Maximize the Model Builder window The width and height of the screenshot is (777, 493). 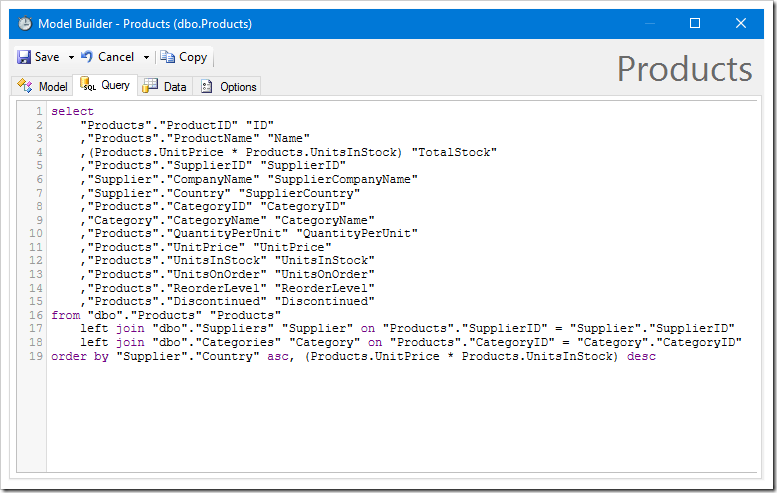[x=695, y=23]
